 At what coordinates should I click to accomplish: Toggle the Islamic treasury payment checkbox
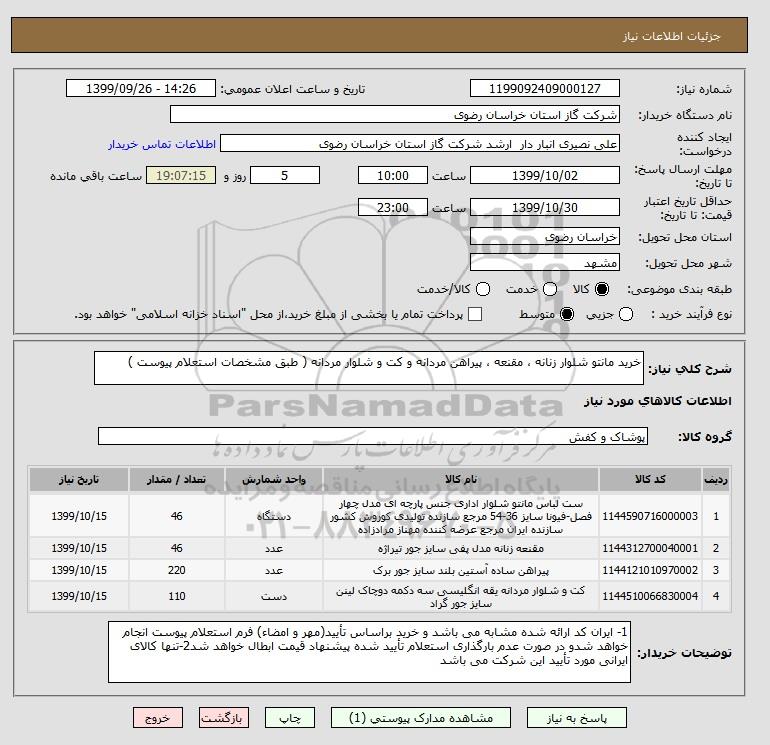tap(475, 314)
